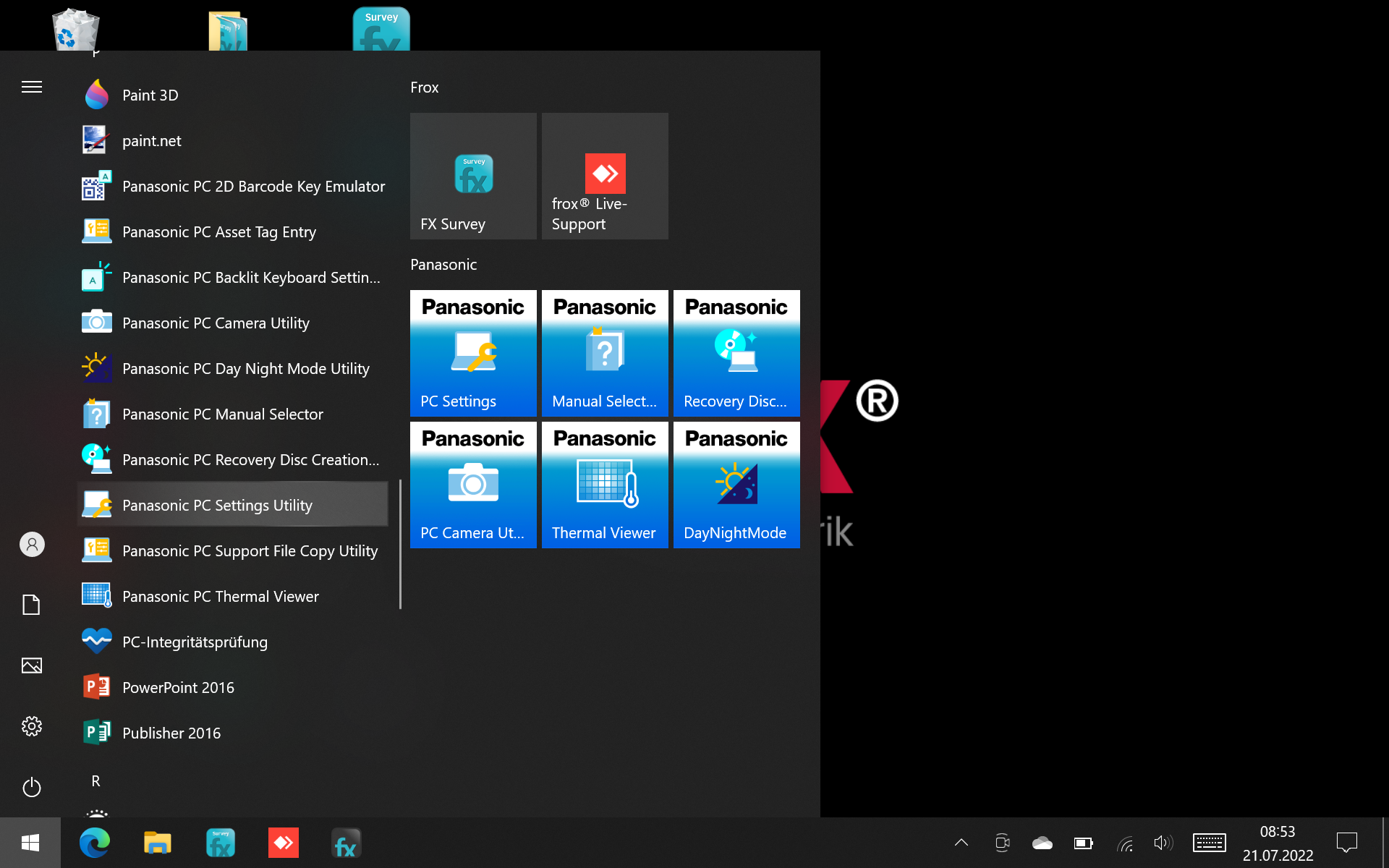This screenshot has width=1389, height=868.
Task: Open the volume speaker control
Action: [1163, 843]
